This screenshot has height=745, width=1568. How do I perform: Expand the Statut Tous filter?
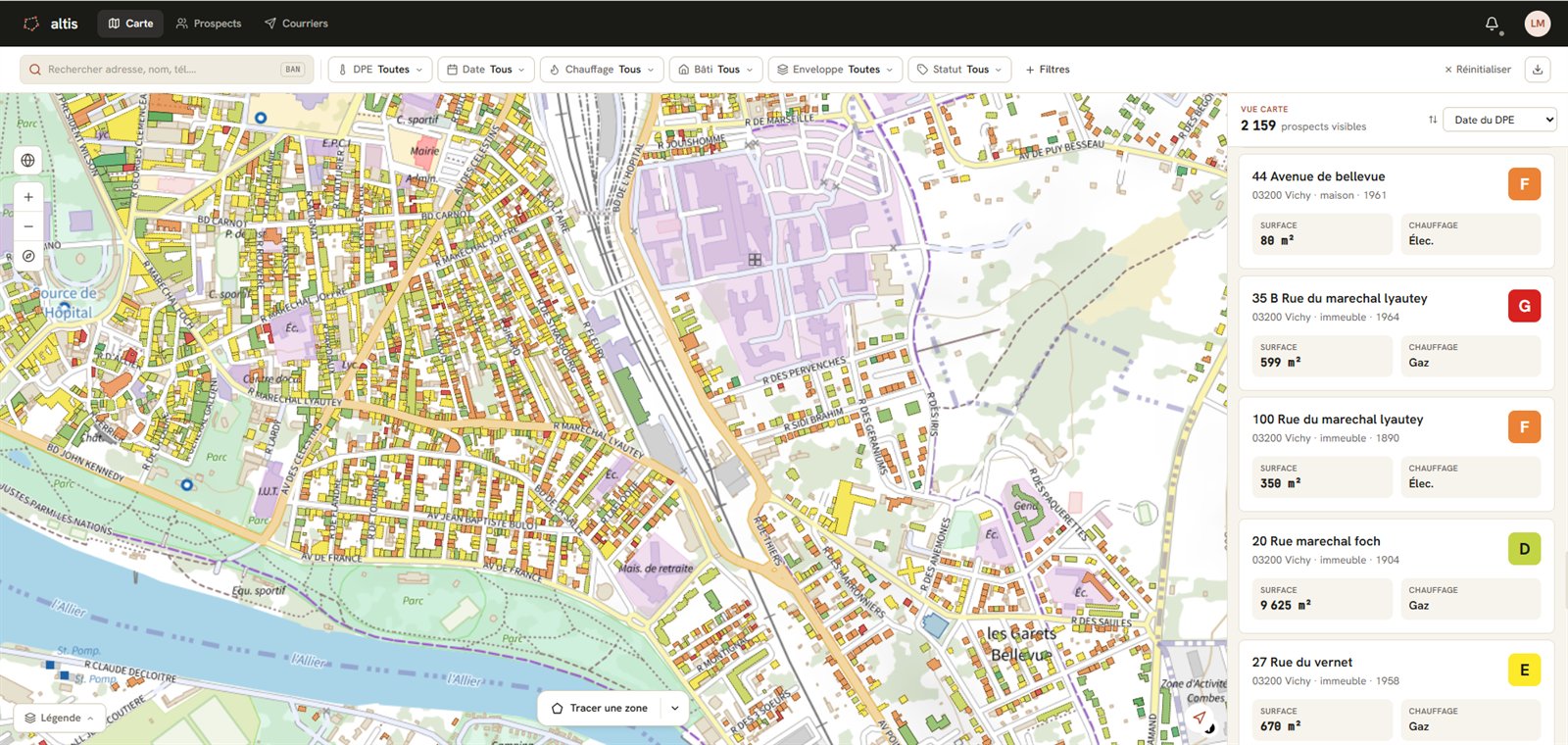point(959,70)
